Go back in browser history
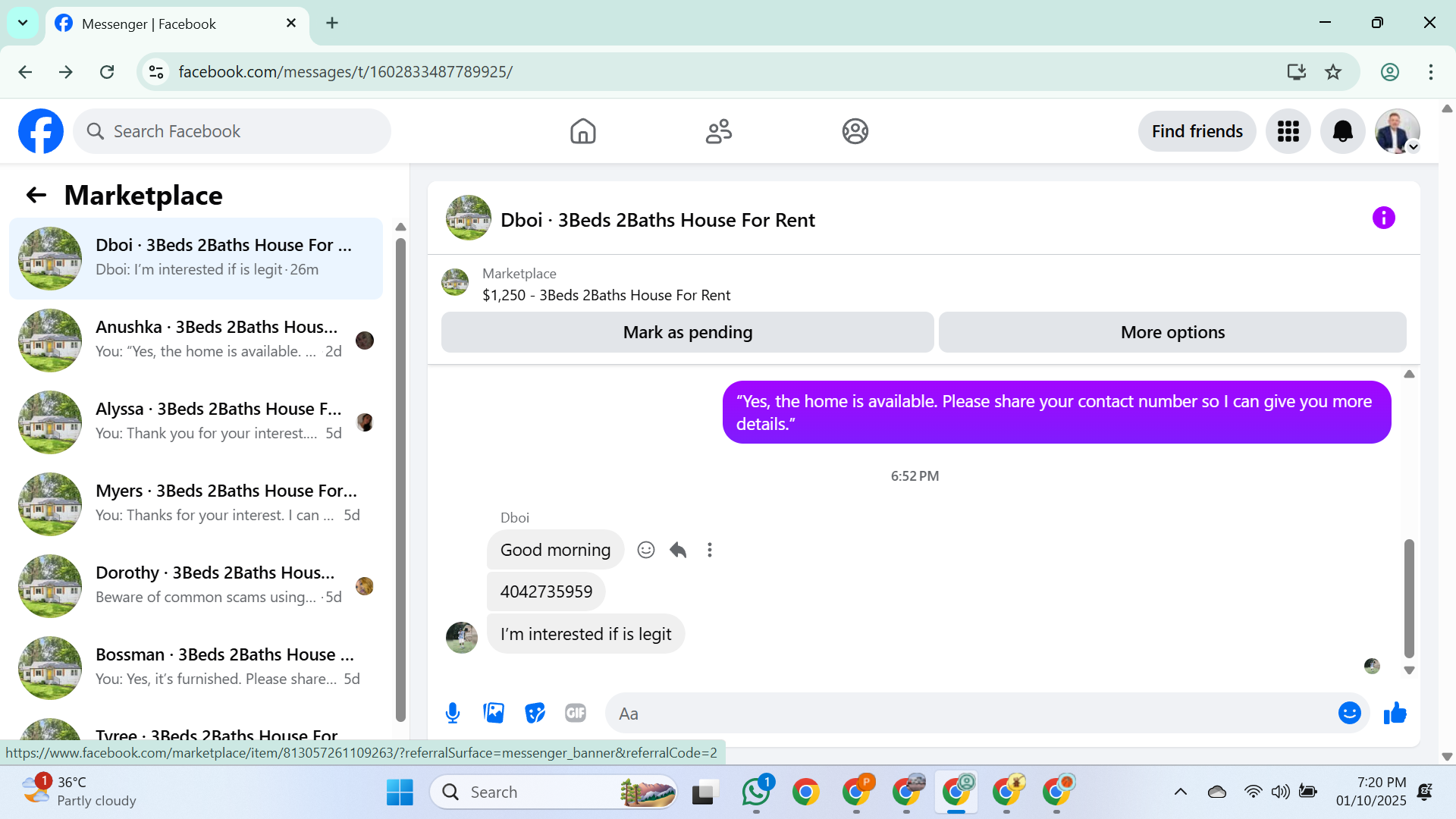 [x=25, y=72]
